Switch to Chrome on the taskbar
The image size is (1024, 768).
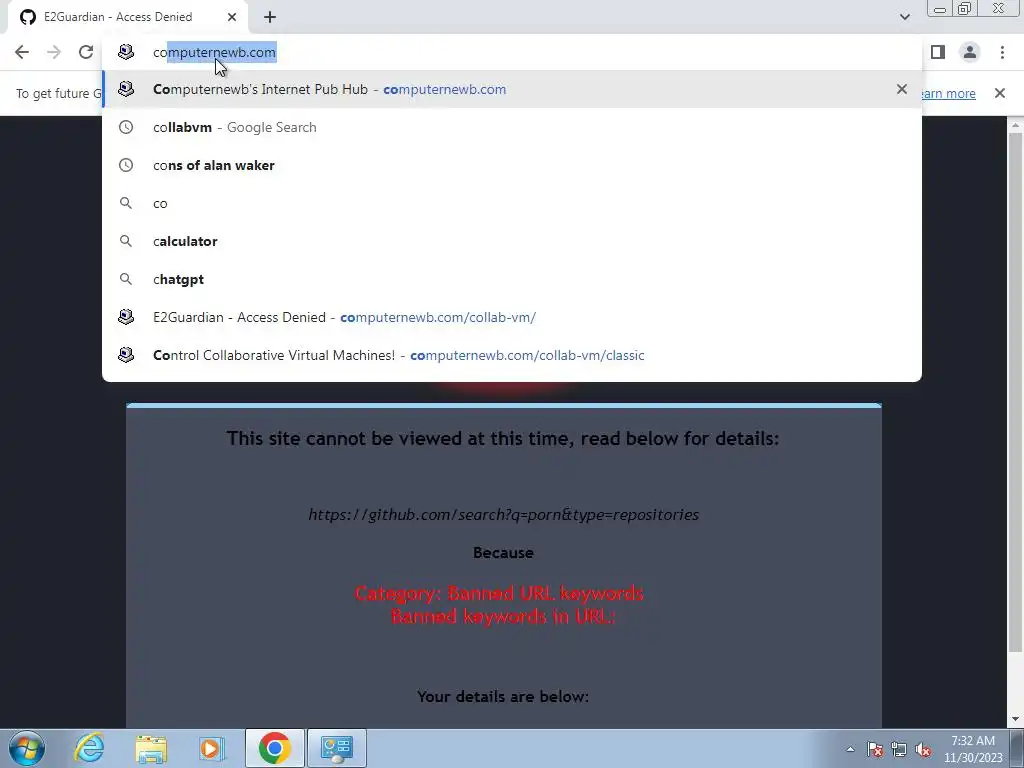[x=274, y=748]
